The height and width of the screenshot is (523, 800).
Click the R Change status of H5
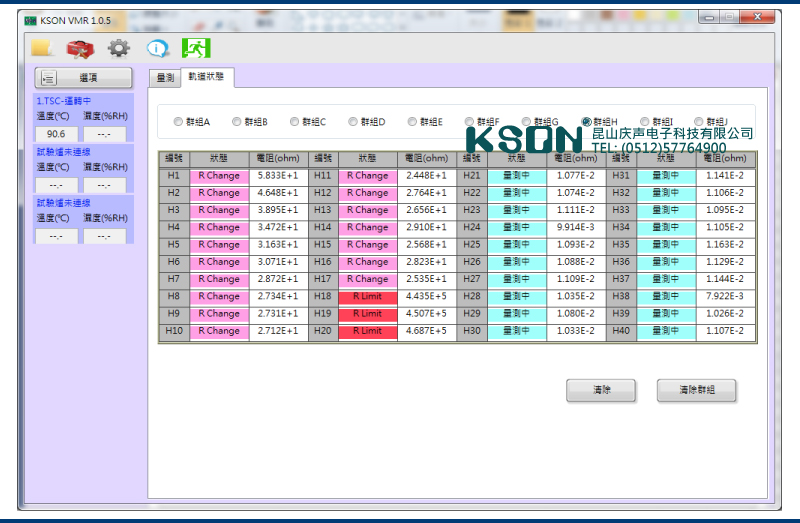coord(219,245)
